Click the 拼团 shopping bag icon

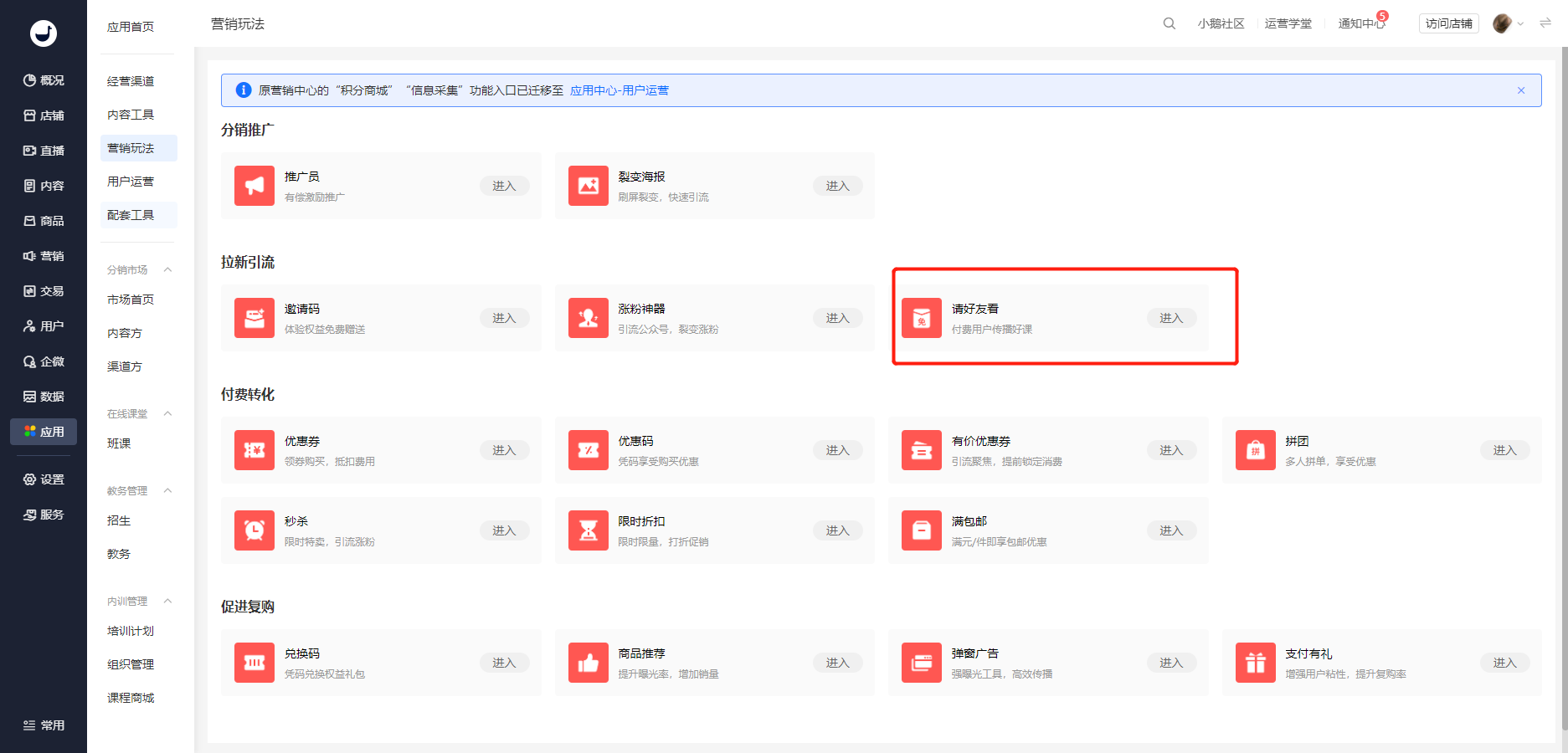click(x=1256, y=450)
